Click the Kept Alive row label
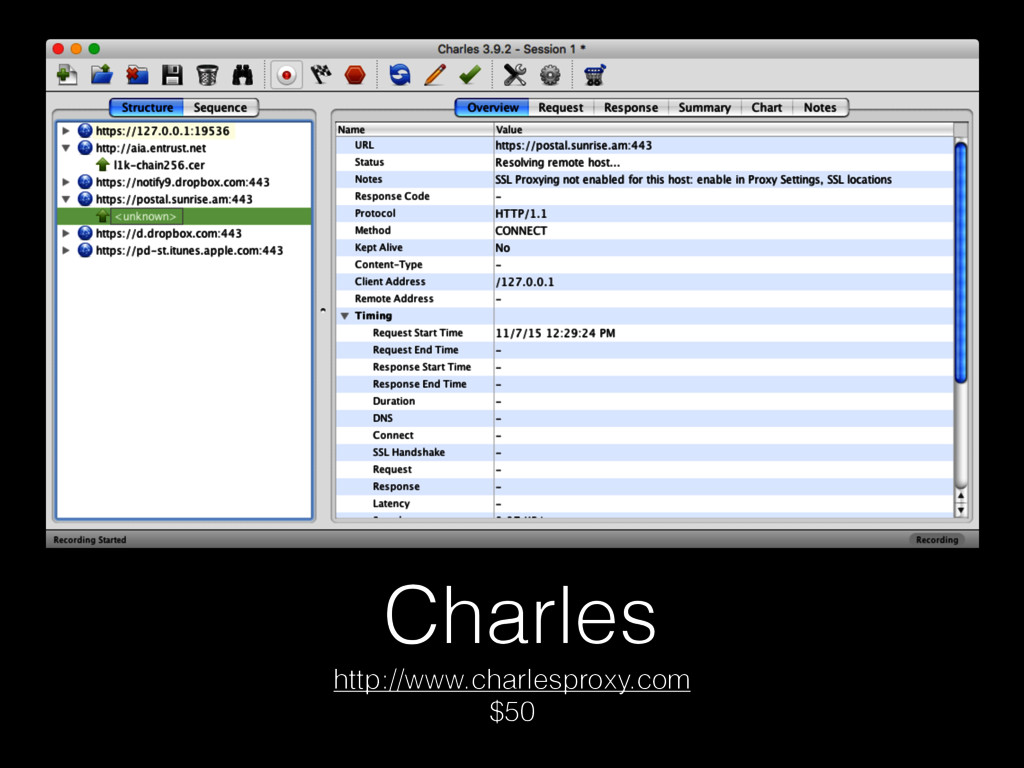1024x768 pixels. (x=379, y=248)
